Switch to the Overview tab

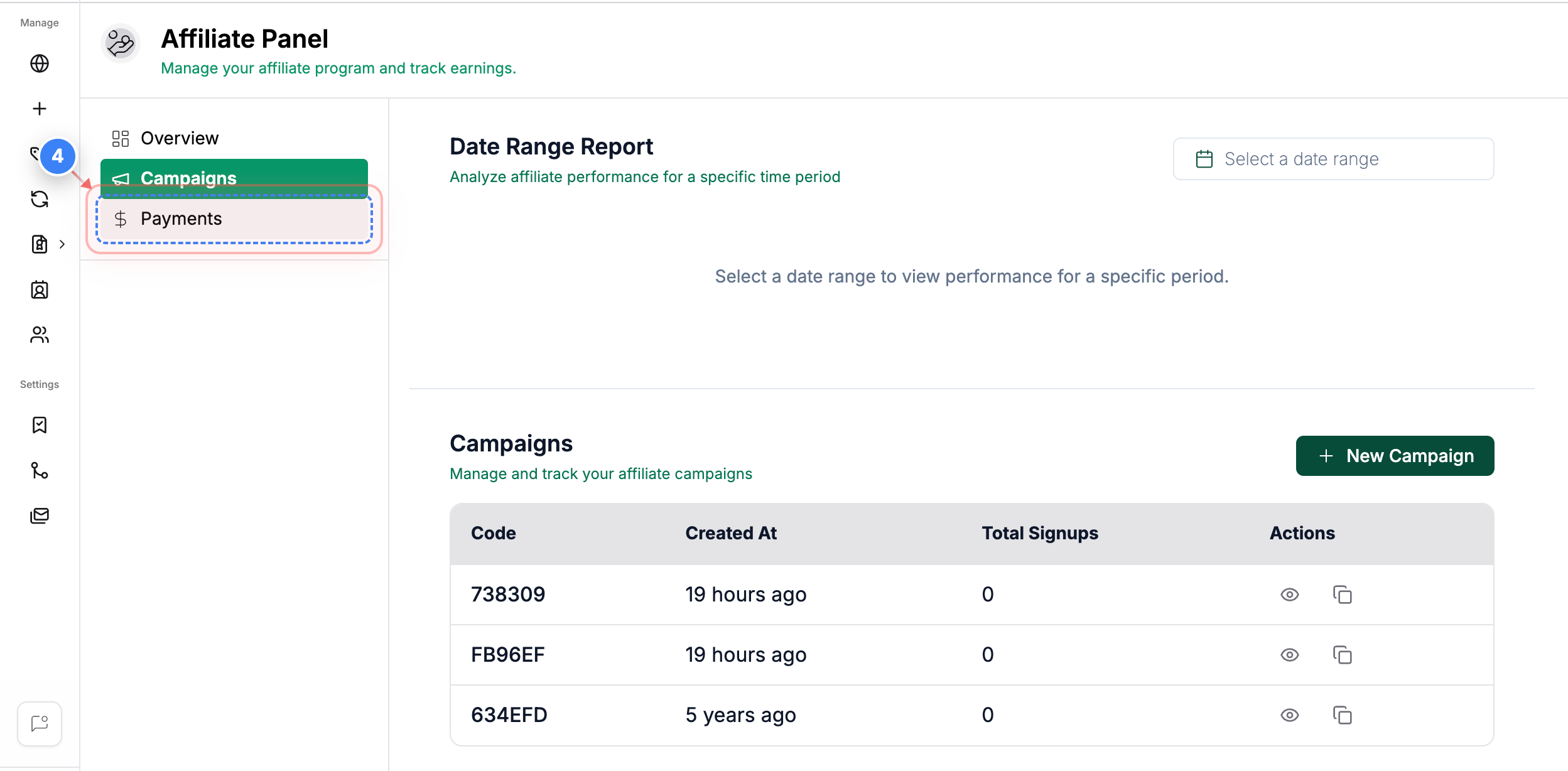pos(179,138)
